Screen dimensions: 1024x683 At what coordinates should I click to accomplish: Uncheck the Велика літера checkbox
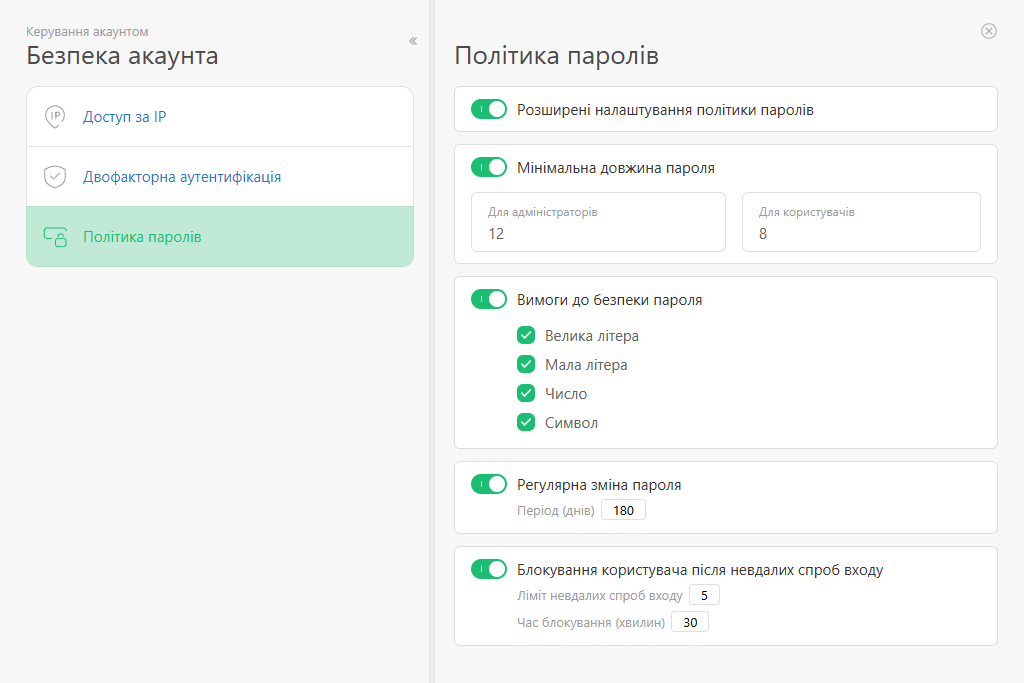pyautogui.click(x=526, y=335)
